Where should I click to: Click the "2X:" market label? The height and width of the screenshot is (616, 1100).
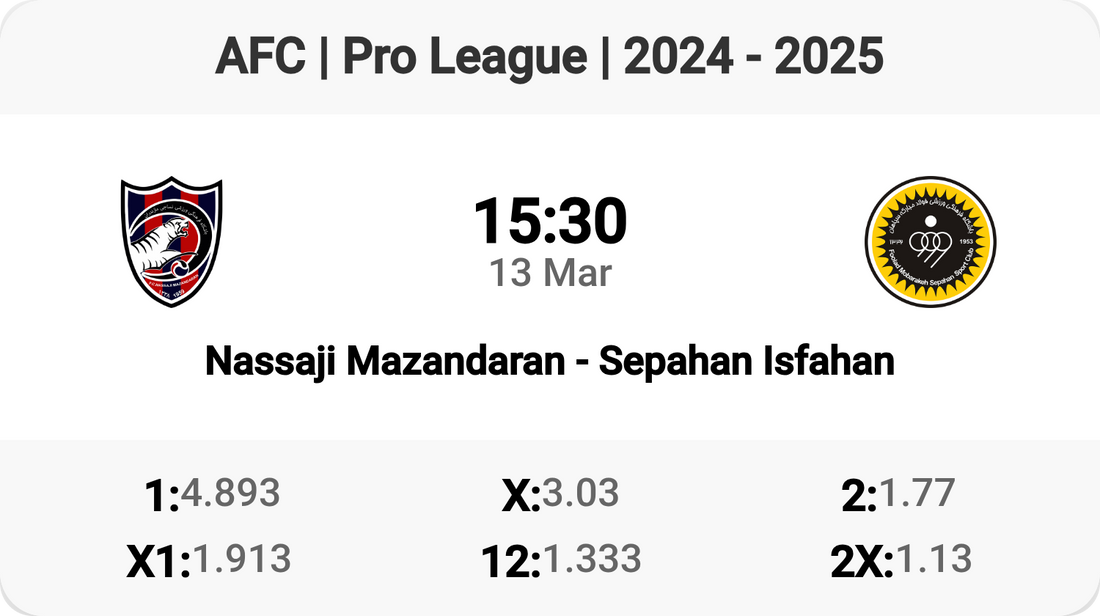click(x=861, y=562)
